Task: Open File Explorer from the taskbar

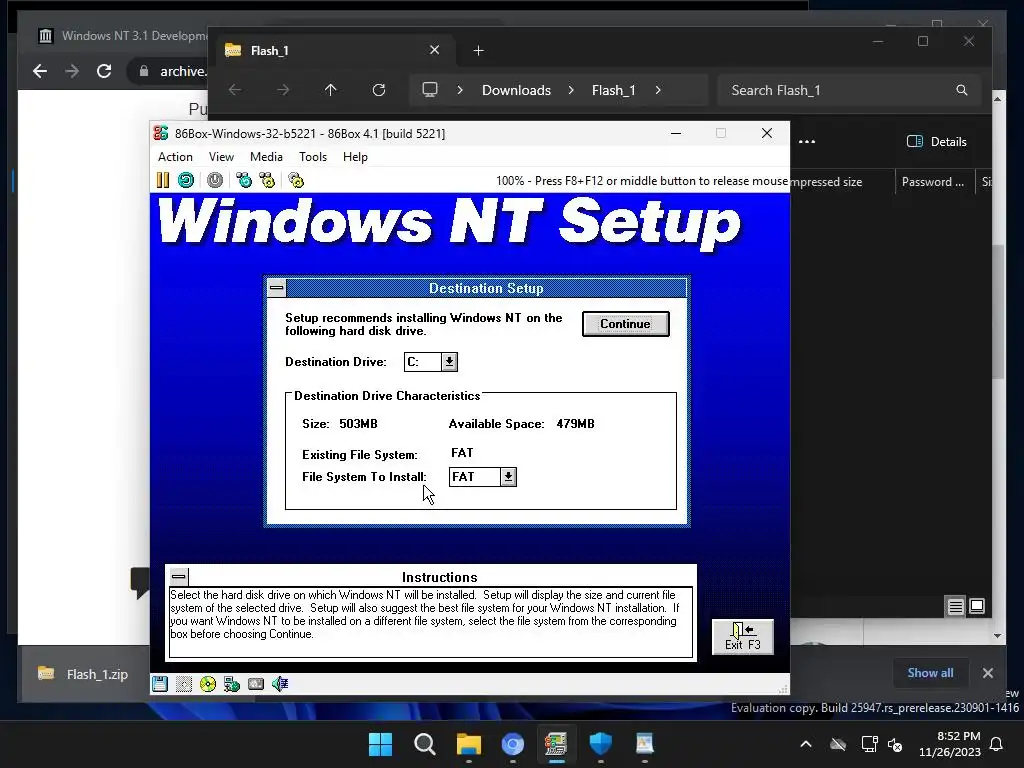Action: click(x=469, y=744)
